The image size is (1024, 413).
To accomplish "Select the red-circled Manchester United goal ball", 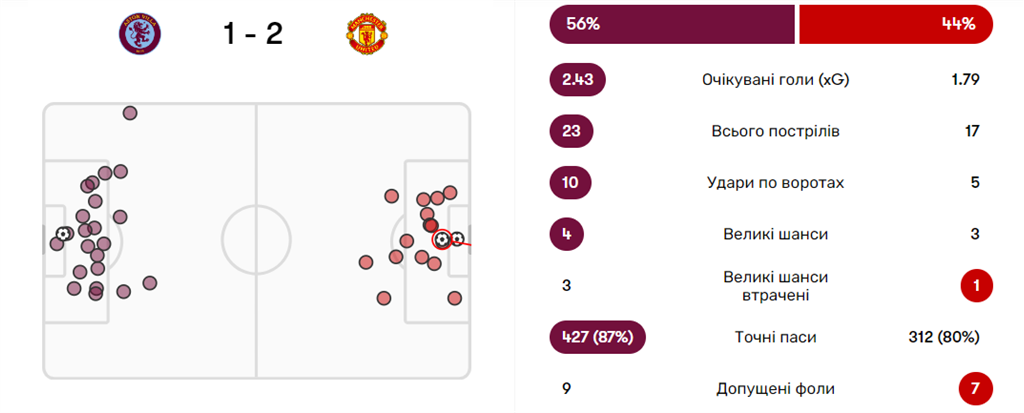I will [x=442, y=239].
